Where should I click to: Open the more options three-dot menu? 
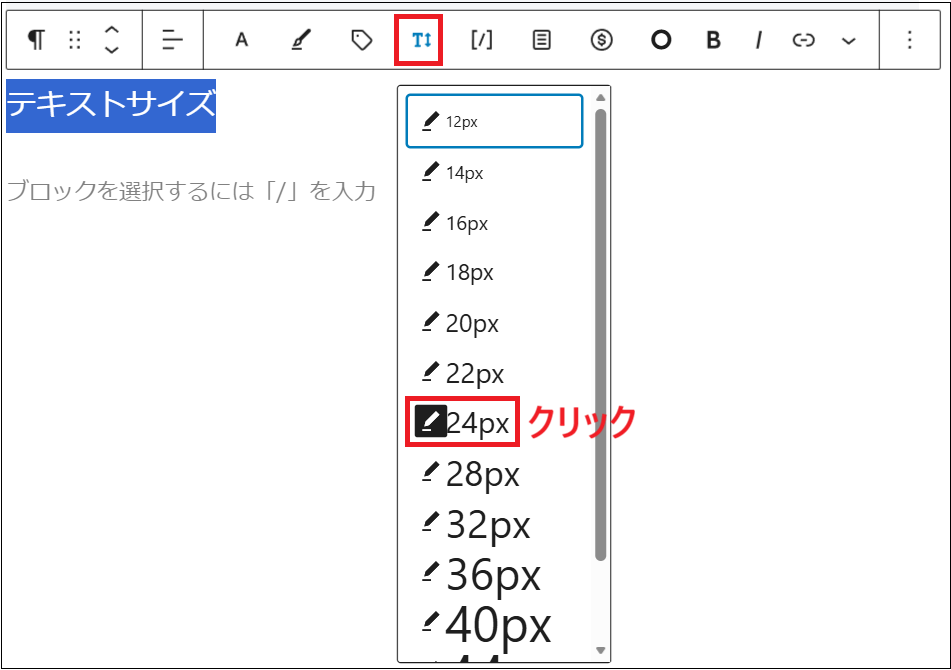coord(908,40)
